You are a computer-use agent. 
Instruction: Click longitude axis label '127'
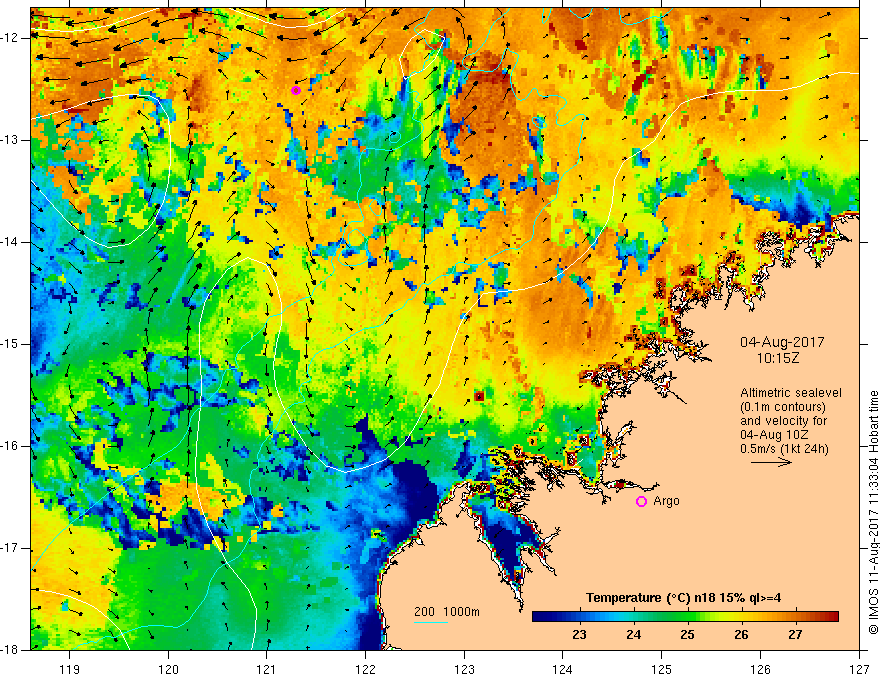[x=859, y=669]
